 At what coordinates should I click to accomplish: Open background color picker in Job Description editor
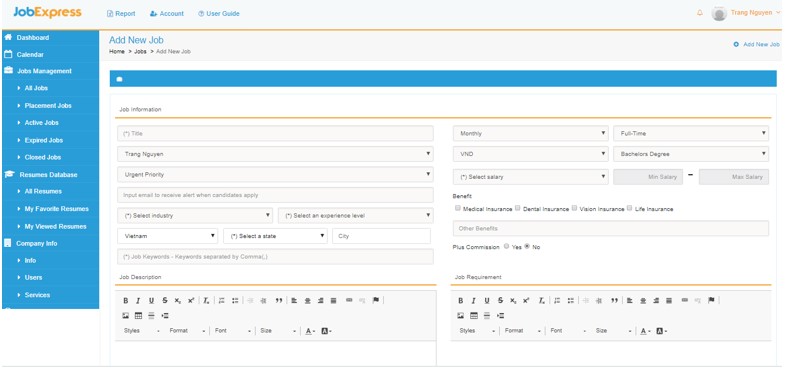(x=326, y=331)
